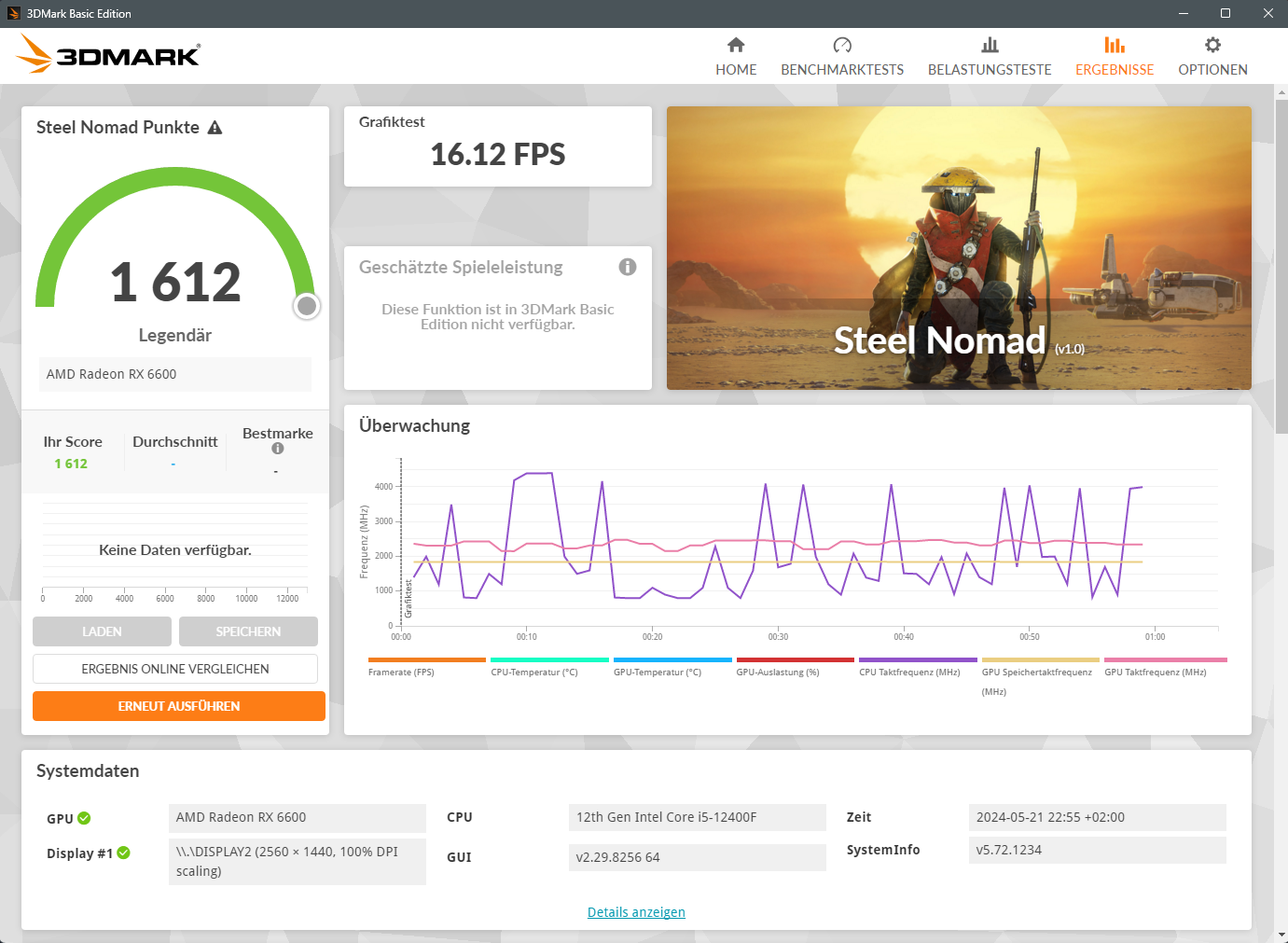Click the 3DMark app icon in title bar
Screen dimensions: 1288x943
coord(14,13)
